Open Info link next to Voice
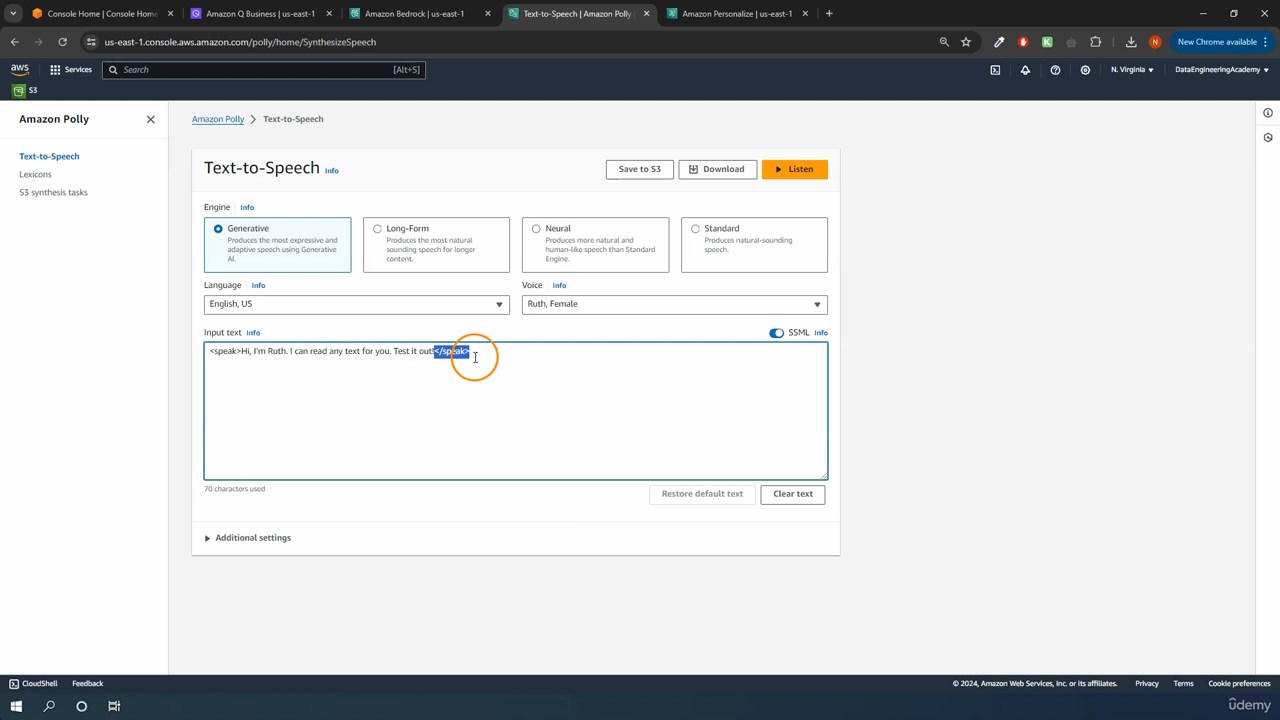This screenshot has width=1280, height=720. 559,286
